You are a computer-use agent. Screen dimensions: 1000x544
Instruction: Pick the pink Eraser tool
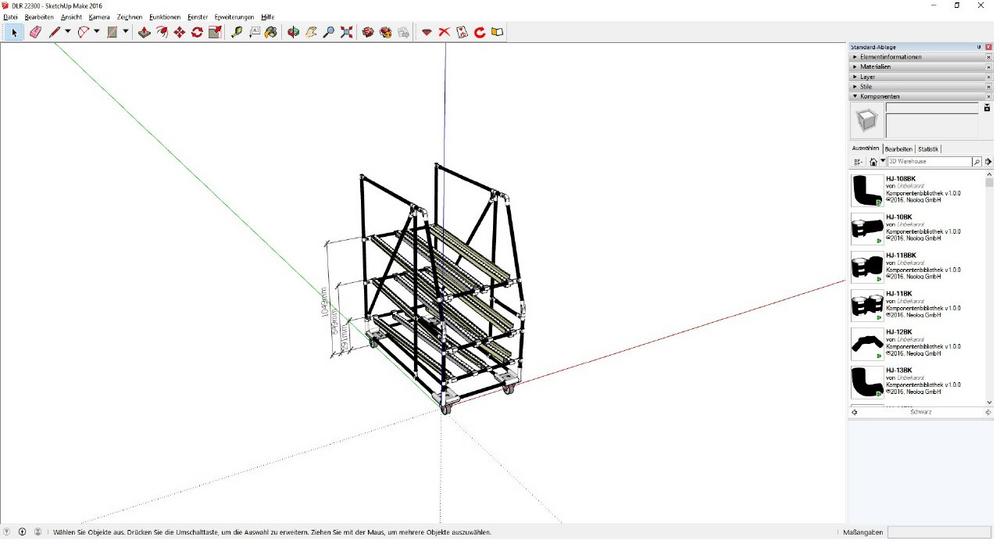(35, 32)
